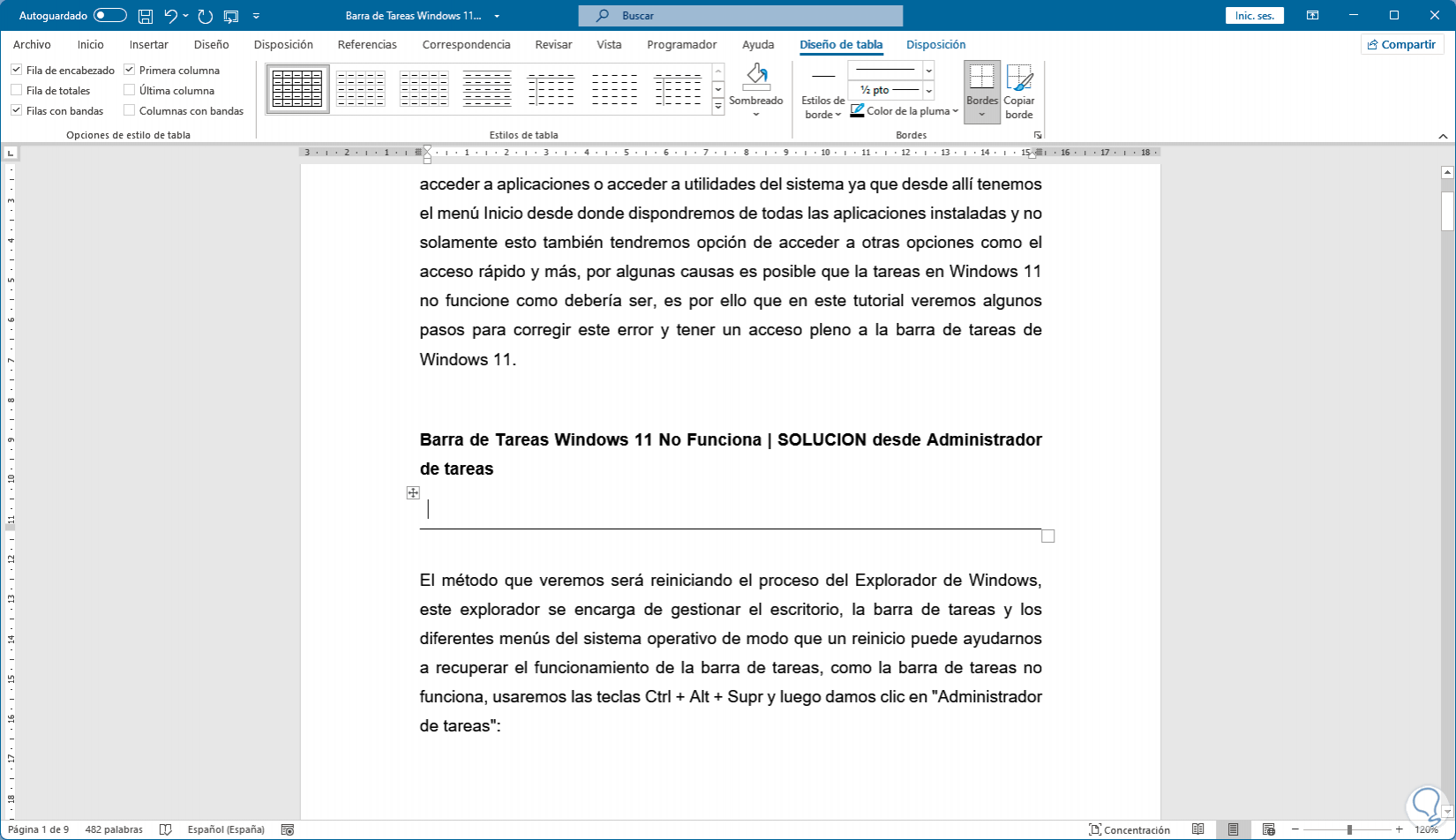
Task: Open Customize Quick Access Toolbar dropdown
Action: click(256, 16)
